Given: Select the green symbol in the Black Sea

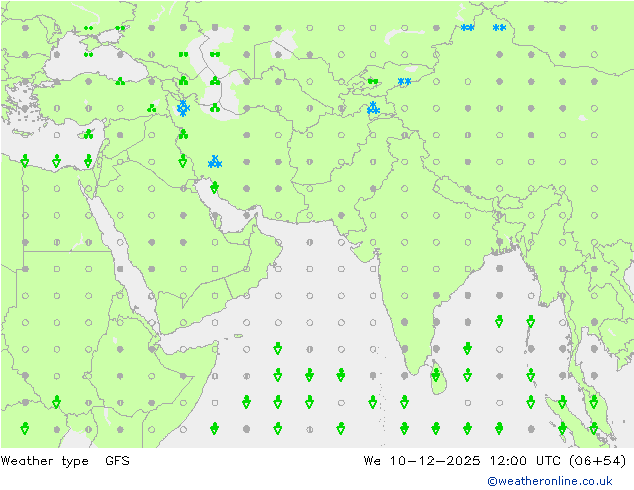Looking at the screenshot, I should tap(88, 55).
